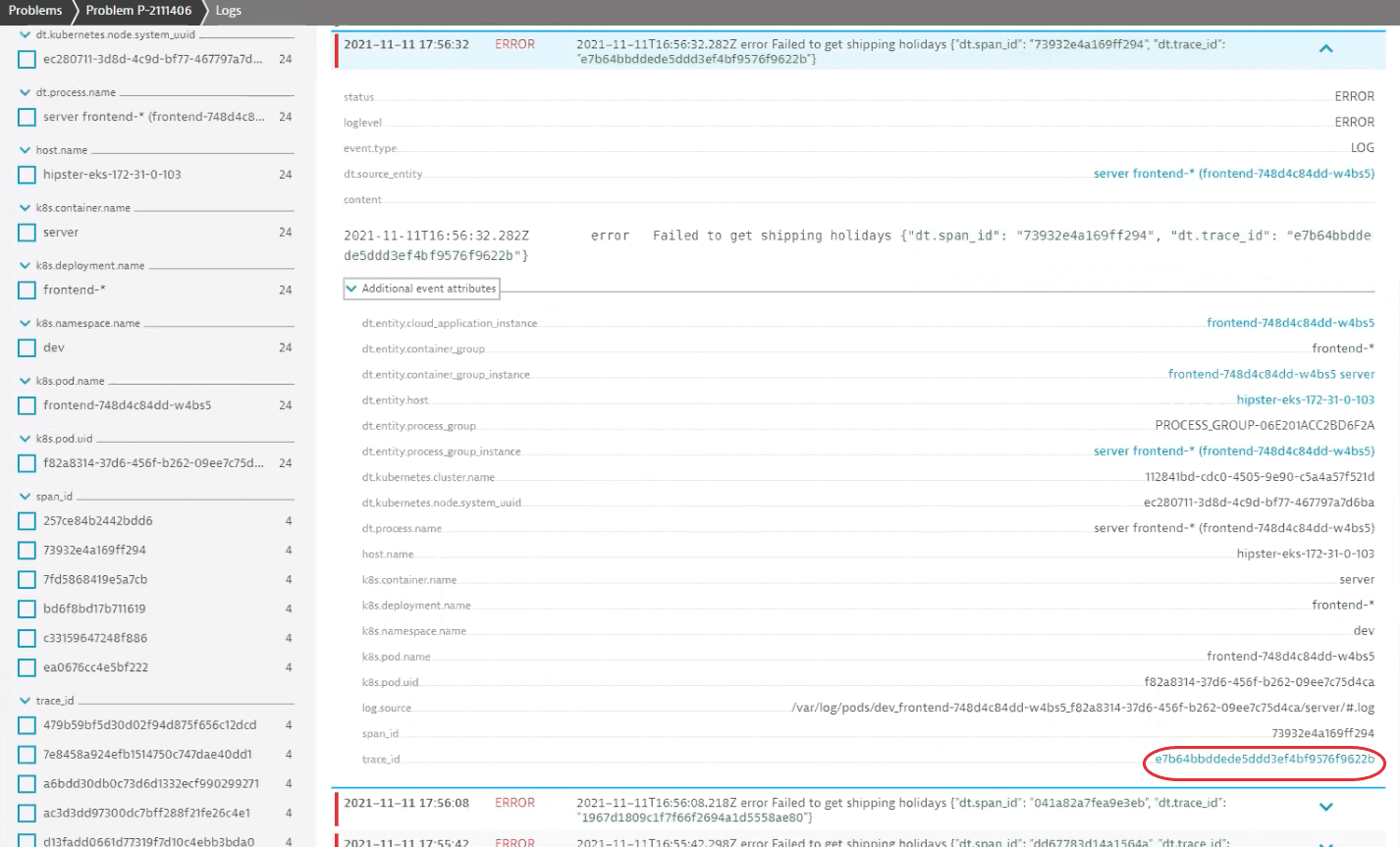
Task: Open the frontend-748d4c84dd-w4bs5 cloud application instance link
Action: click(1290, 323)
